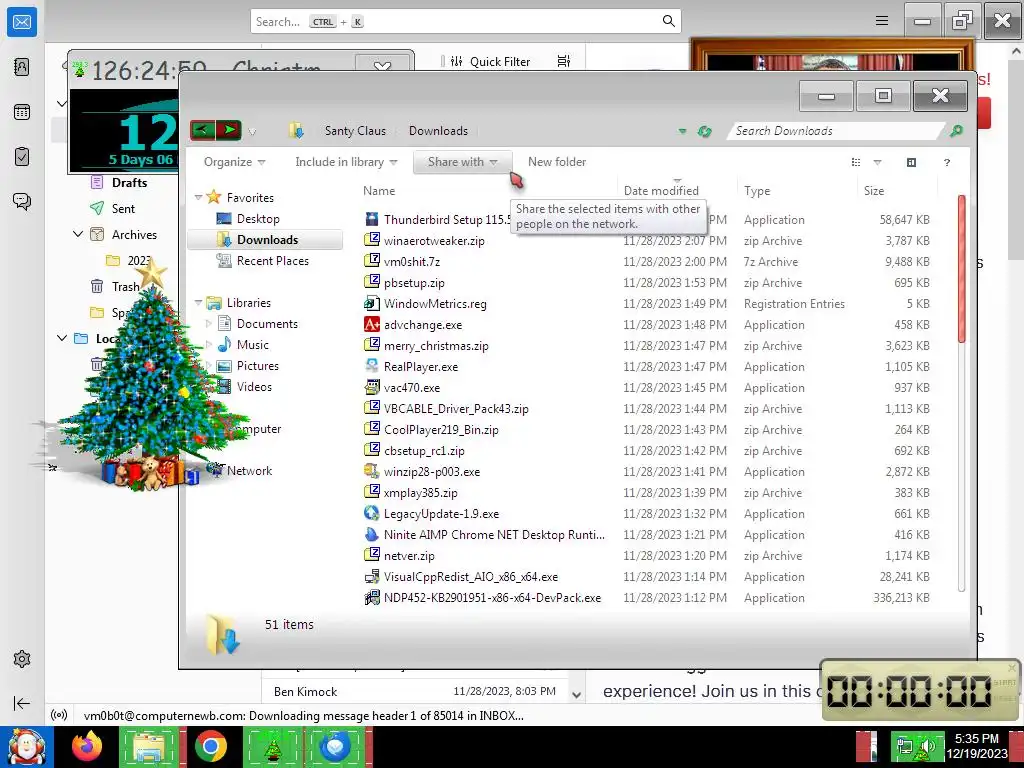Click Santy Claus breadcrumb

[x=355, y=131]
